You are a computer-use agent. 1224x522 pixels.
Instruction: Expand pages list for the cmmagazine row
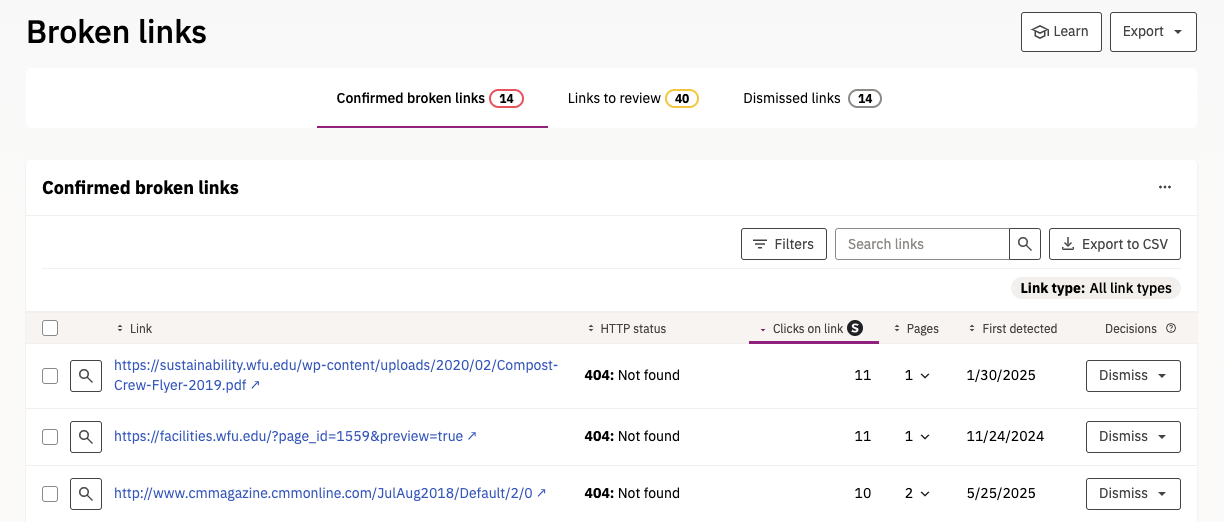(x=917, y=494)
